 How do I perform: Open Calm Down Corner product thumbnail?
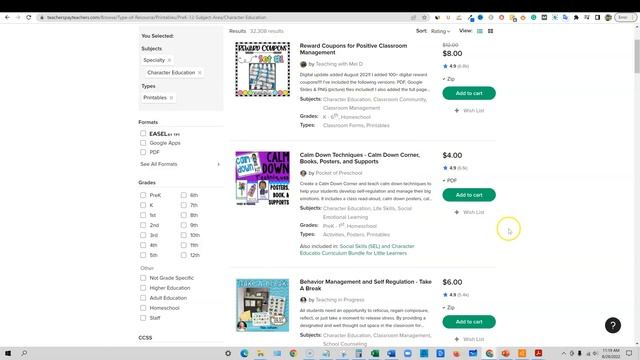pos(262,178)
